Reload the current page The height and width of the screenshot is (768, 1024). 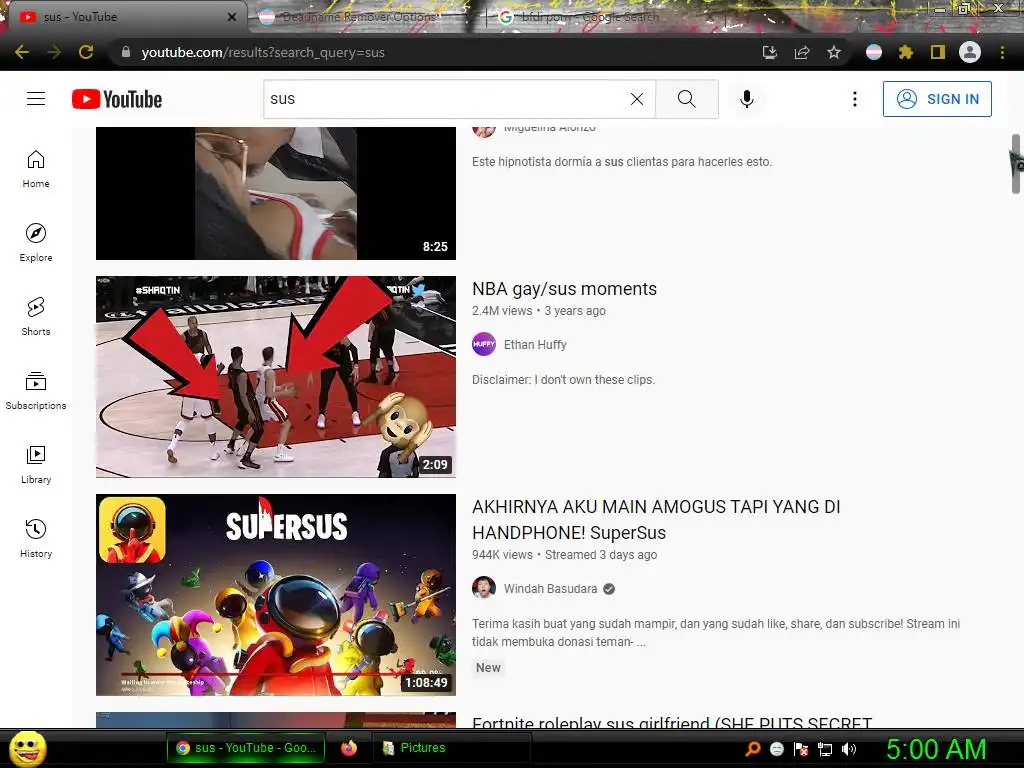tap(86, 52)
